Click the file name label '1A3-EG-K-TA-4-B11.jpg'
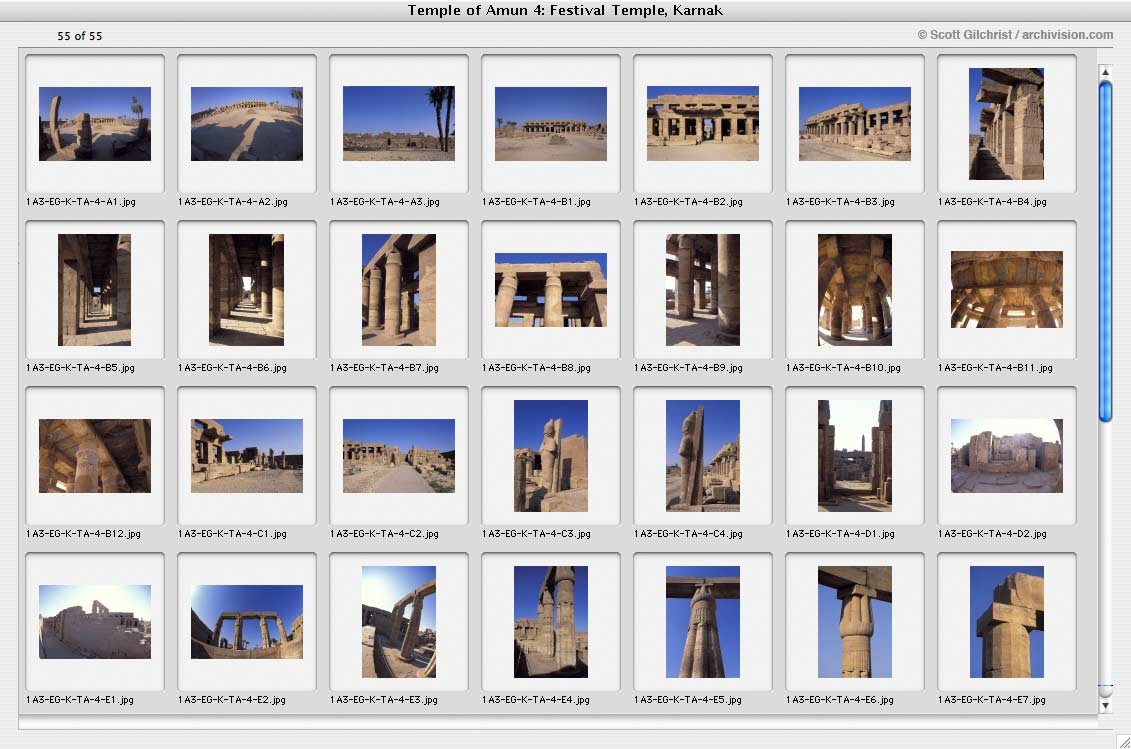Screen dimensions: 1131x749 click(995, 368)
